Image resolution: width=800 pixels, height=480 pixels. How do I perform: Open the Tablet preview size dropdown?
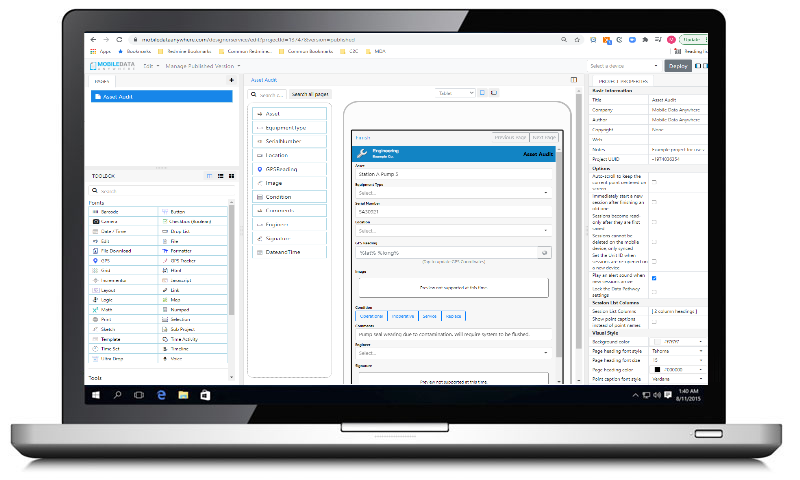pyautogui.click(x=455, y=93)
